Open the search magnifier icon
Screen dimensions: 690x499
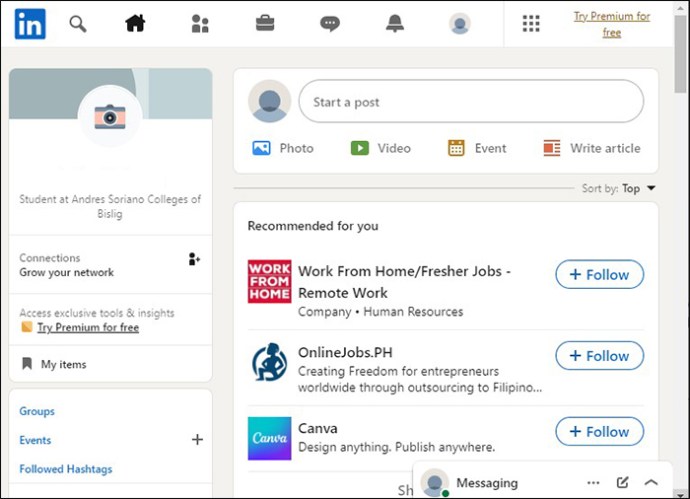(78, 24)
